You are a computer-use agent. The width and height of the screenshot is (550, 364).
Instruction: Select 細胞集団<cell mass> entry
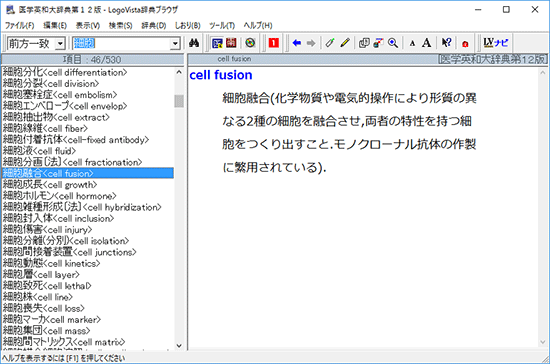46,331
